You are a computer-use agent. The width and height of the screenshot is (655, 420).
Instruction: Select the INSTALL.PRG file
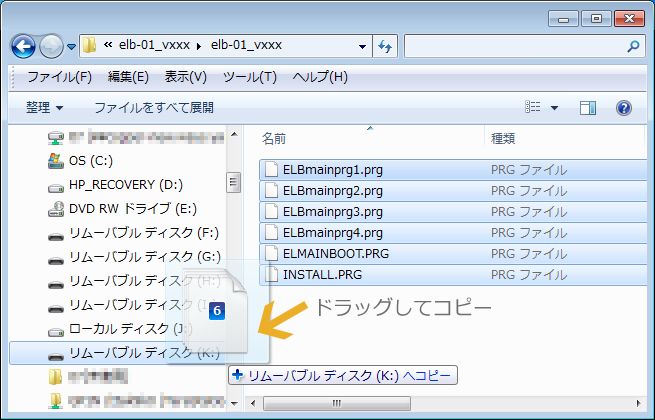[325, 274]
